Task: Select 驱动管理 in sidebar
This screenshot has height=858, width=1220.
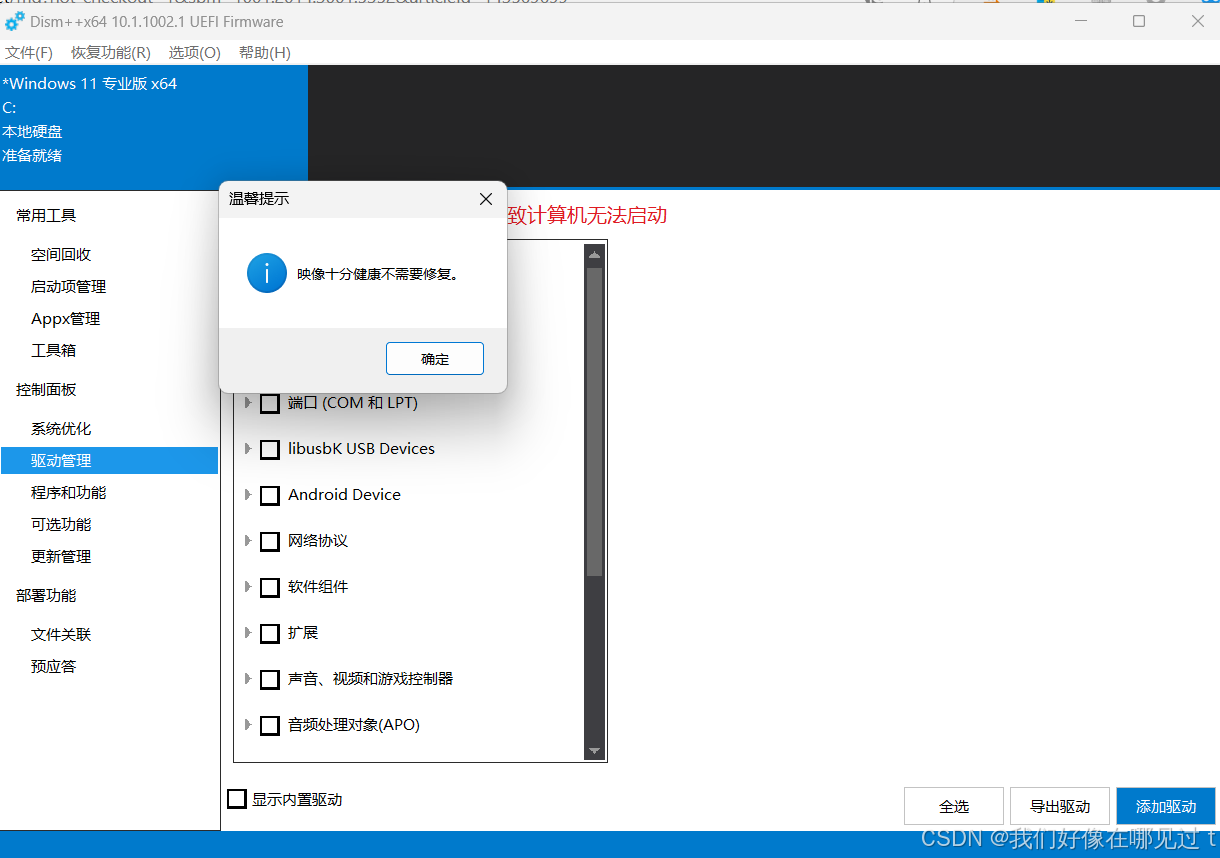Action: [x=109, y=461]
